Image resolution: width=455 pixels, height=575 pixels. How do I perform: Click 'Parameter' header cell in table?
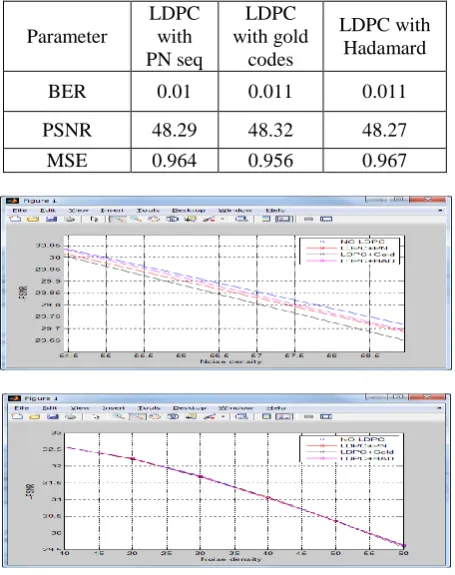(67, 37)
